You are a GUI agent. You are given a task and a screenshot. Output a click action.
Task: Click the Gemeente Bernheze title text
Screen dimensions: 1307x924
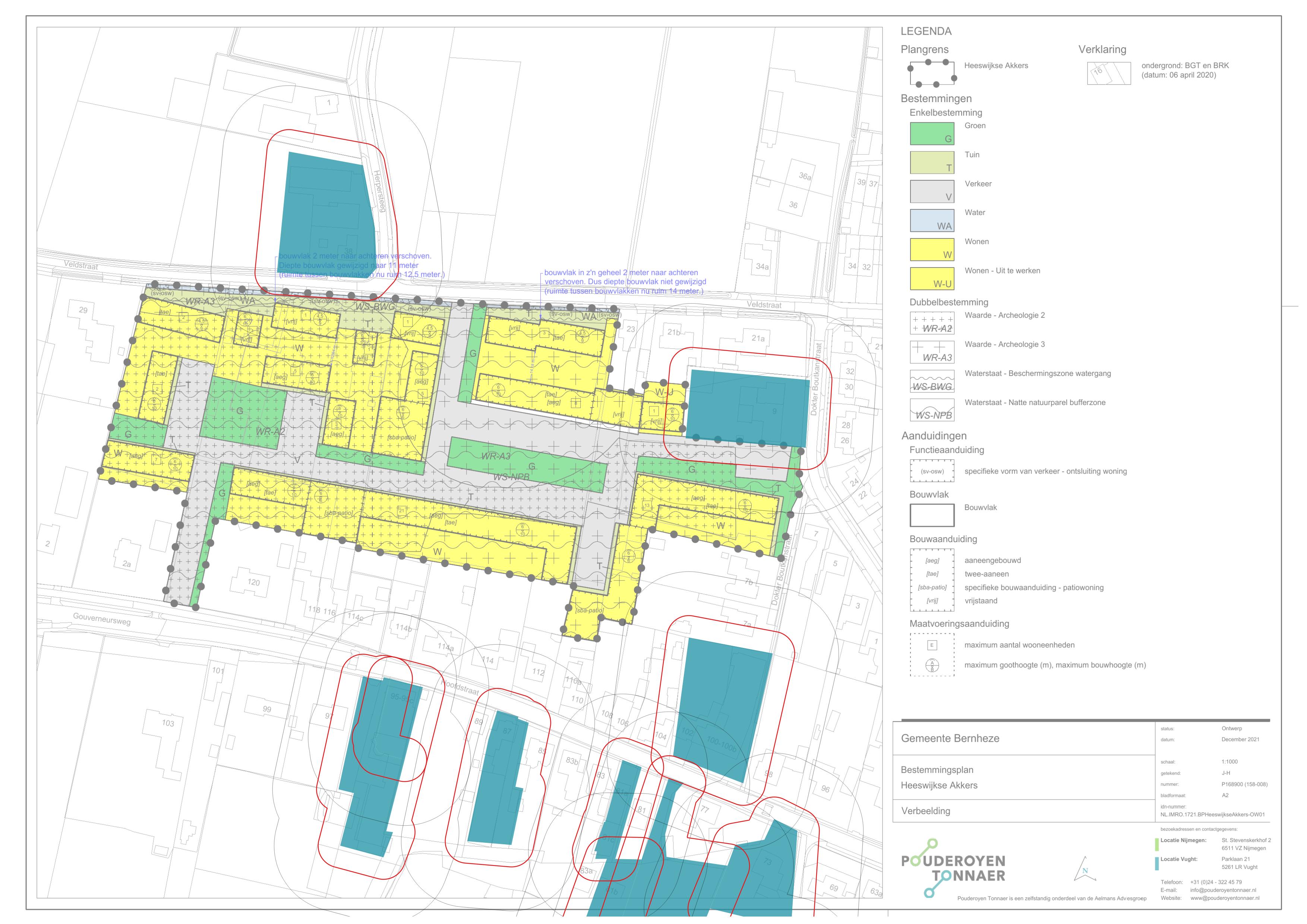coord(950,738)
